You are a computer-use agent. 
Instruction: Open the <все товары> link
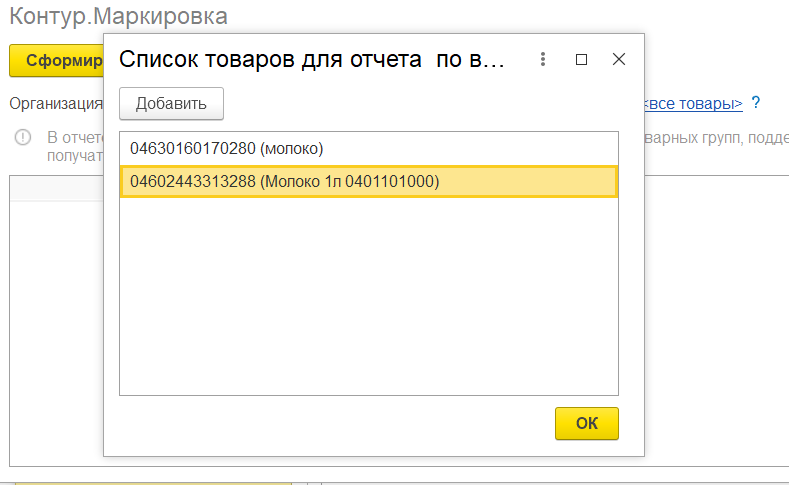[695, 104]
